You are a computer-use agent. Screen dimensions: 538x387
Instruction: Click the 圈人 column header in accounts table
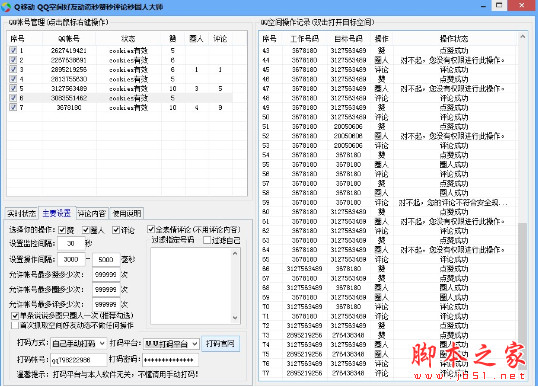[x=196, y=38]
